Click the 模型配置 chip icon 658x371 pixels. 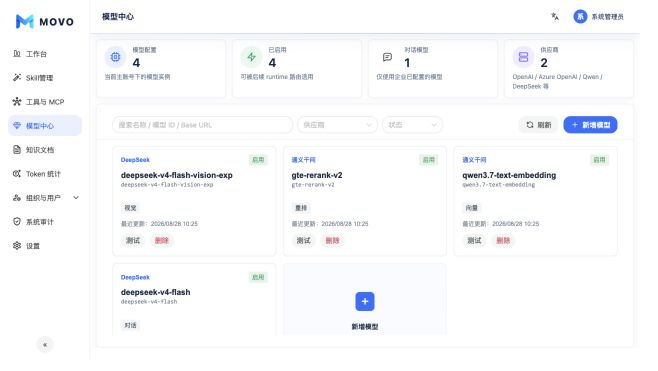coord(115,57)
